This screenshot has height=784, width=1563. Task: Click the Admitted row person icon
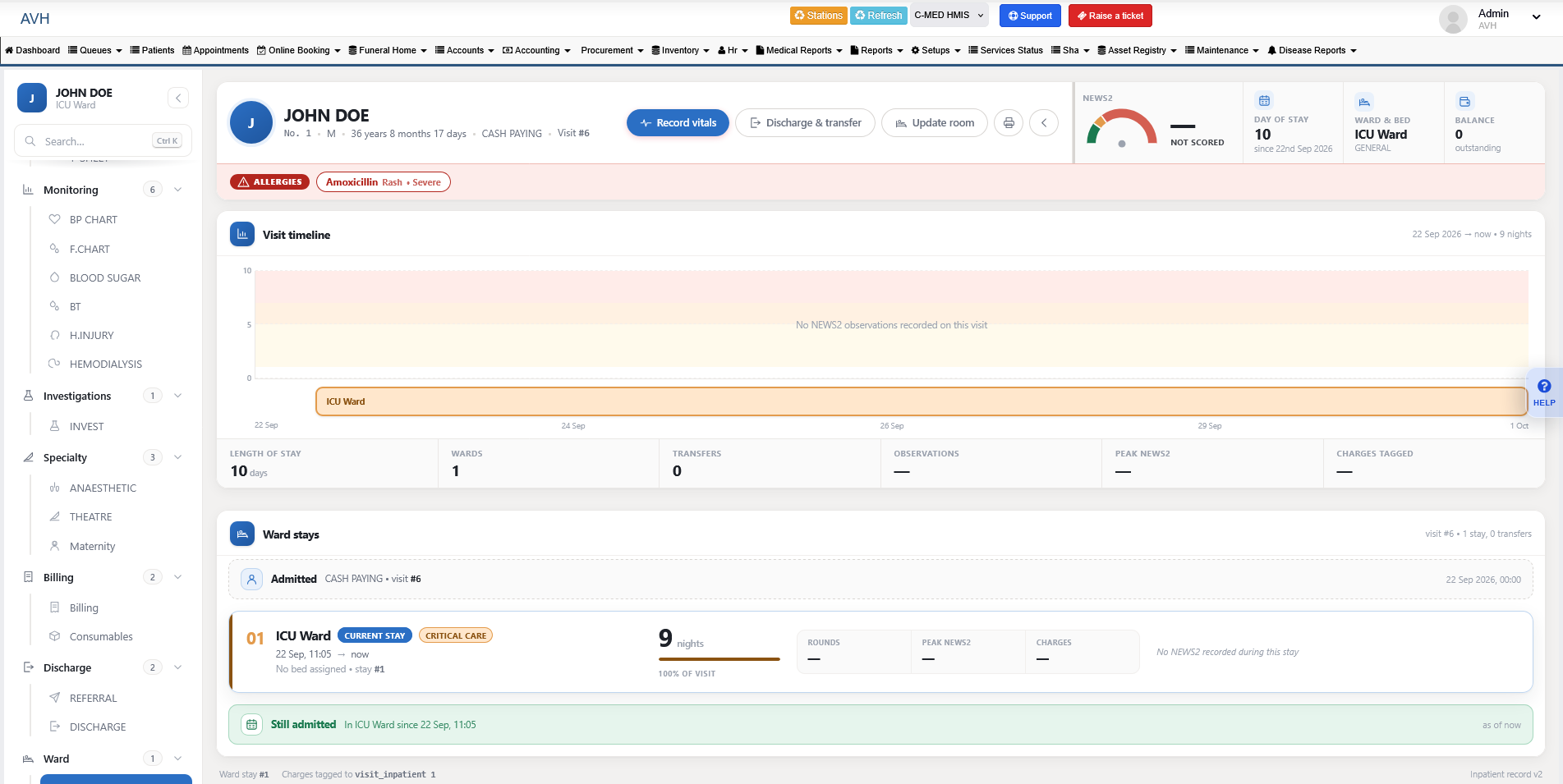click(251, 579)
